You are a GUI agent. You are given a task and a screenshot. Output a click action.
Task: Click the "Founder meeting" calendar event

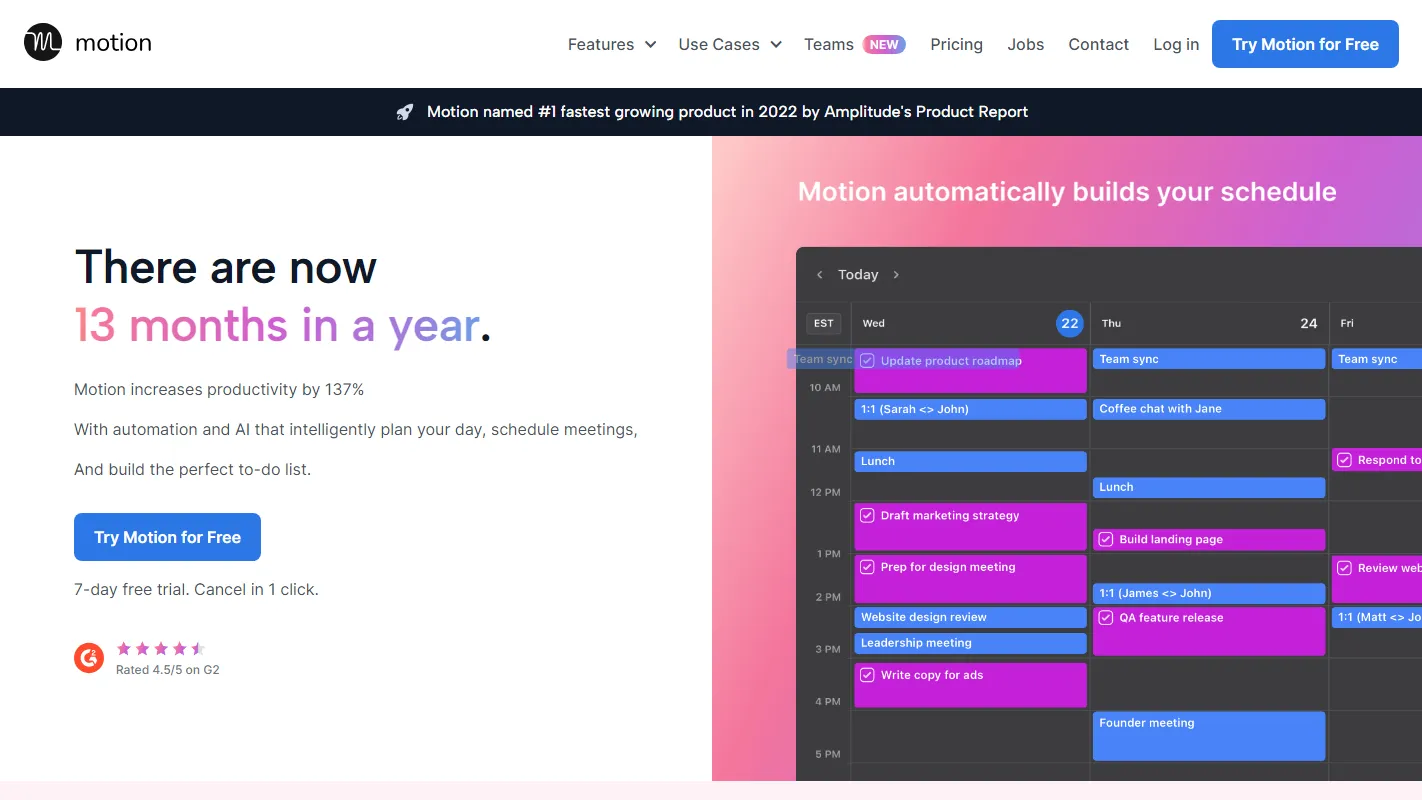[x=1208, y=736]
